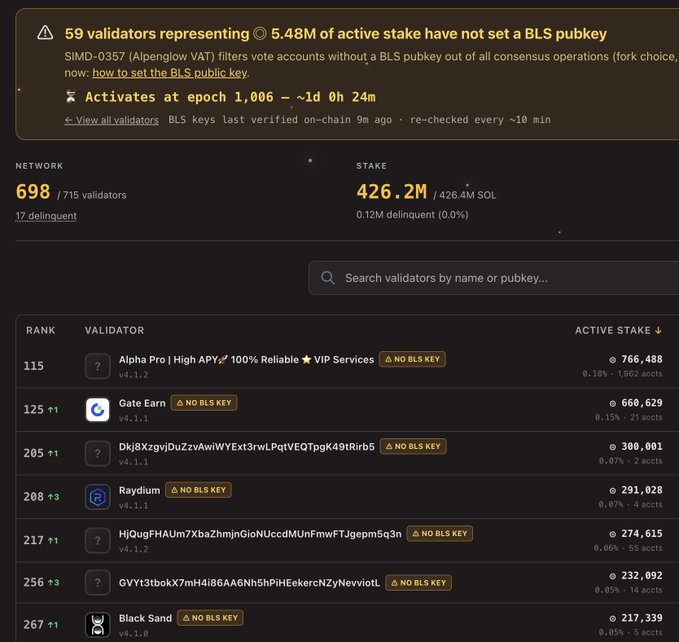Open the how to set the BLS public key link
This screenshot has height=642, width=679.
(x=170, y=73)
